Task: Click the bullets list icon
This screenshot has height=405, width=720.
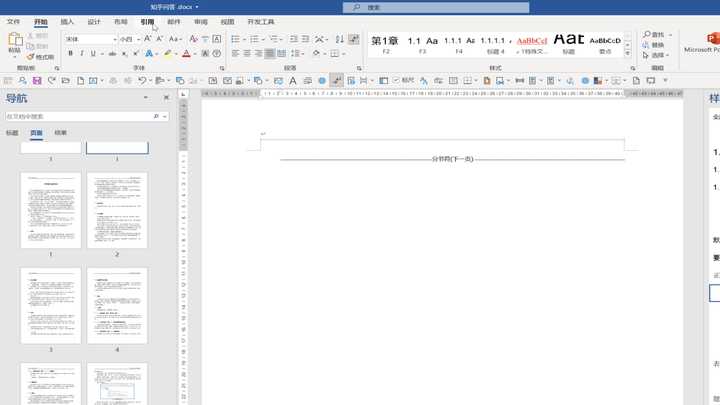Action: (236, 39)
